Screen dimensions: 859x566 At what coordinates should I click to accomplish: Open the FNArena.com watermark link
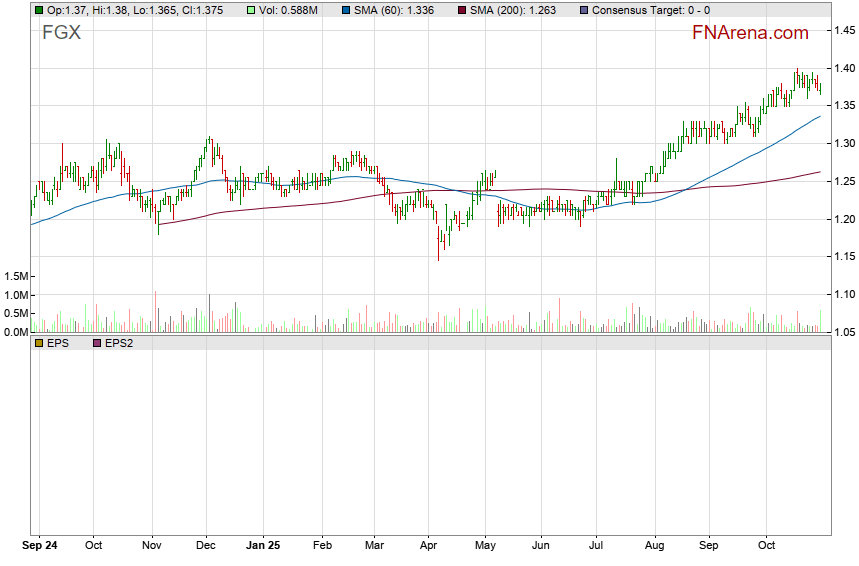[750, 33]
